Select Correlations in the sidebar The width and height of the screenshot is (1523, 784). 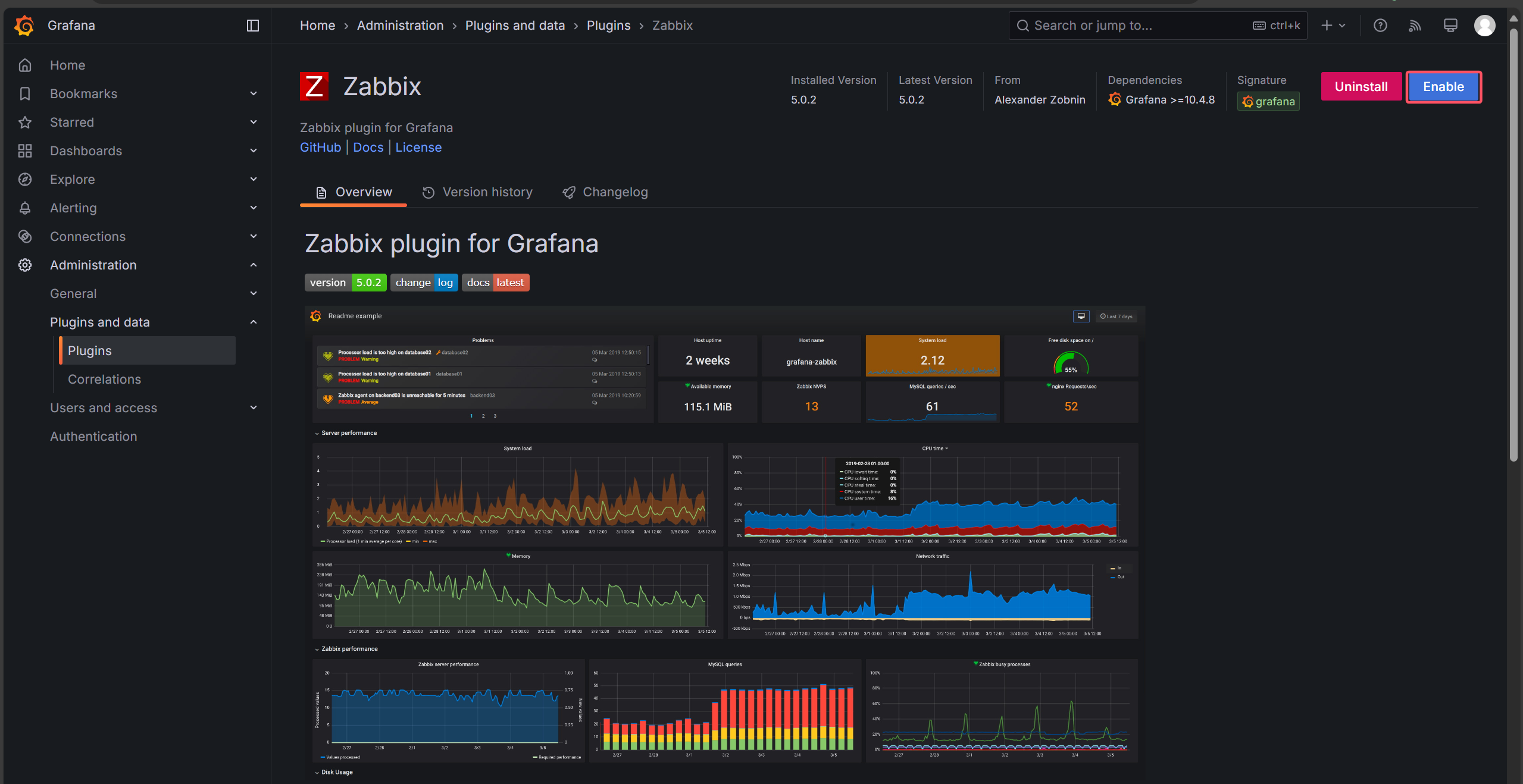(104, 380)
